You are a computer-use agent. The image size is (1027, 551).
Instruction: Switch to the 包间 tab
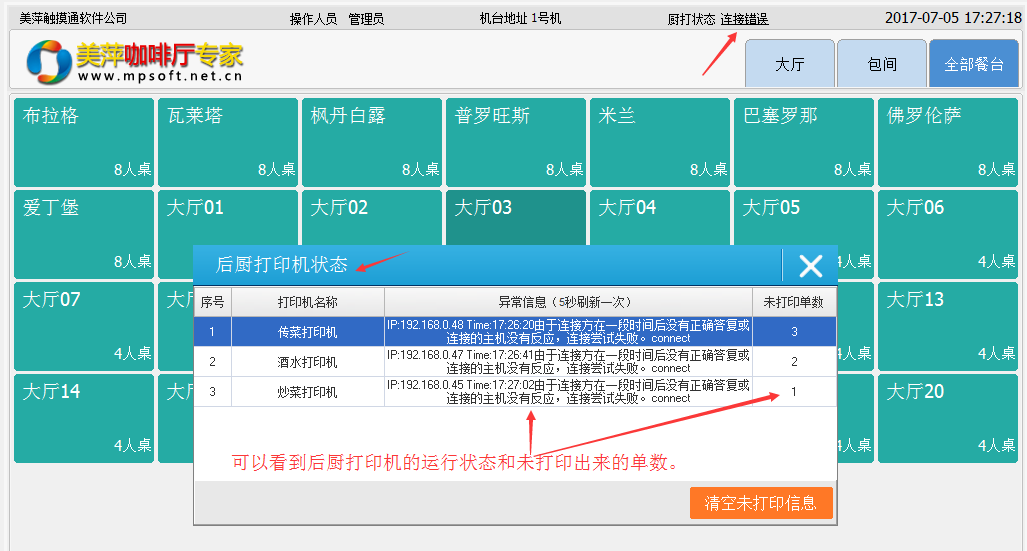(881, 64)
